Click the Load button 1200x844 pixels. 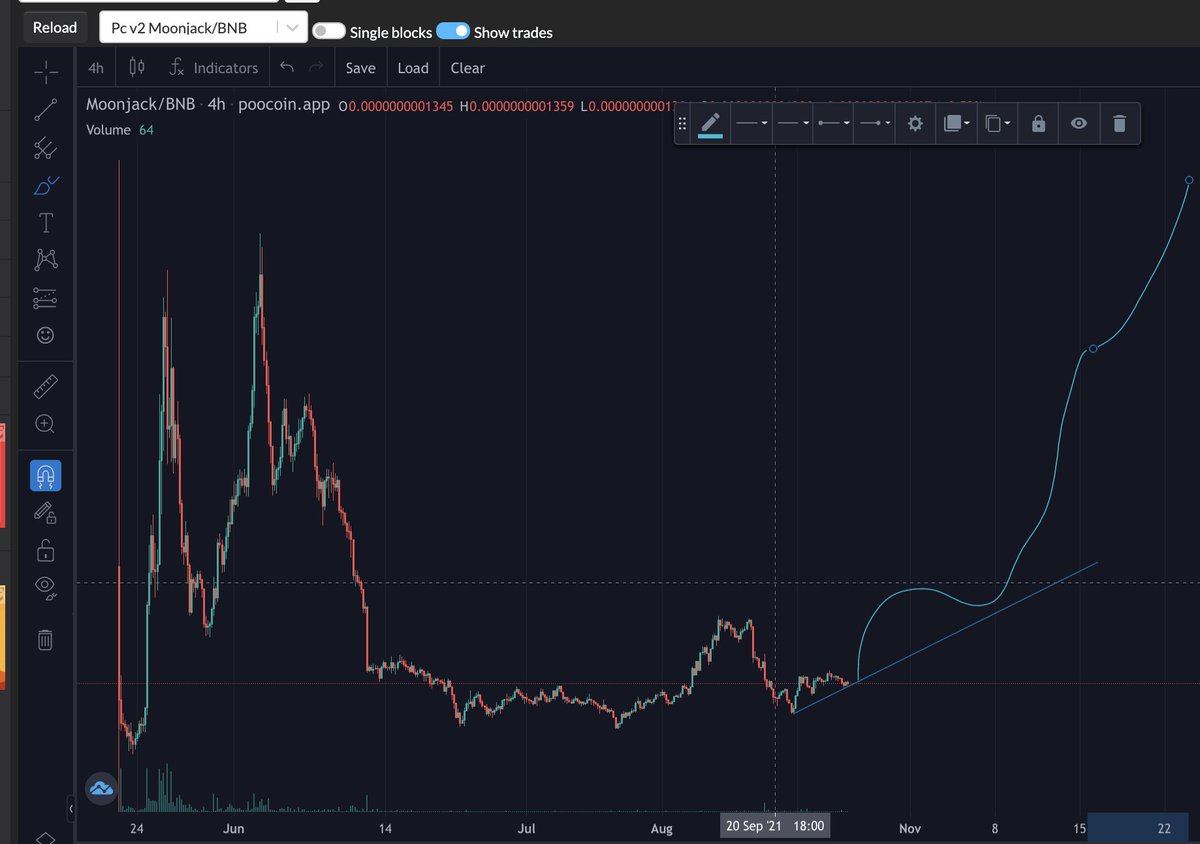point(413,67)
